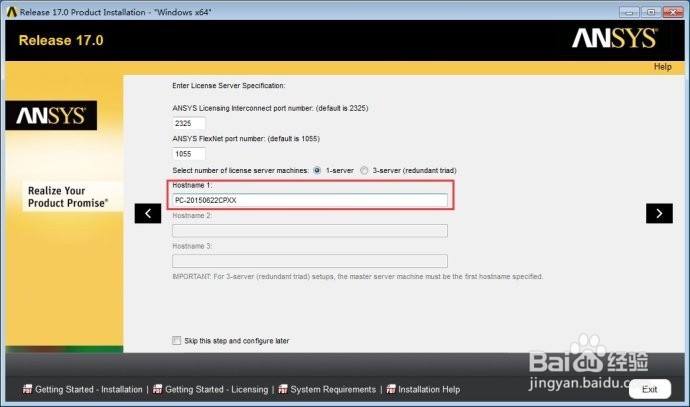This screenshot has width=690, height=407.
Task: Open Getting Started - Licensing PDF link
Action: [217, 389]
